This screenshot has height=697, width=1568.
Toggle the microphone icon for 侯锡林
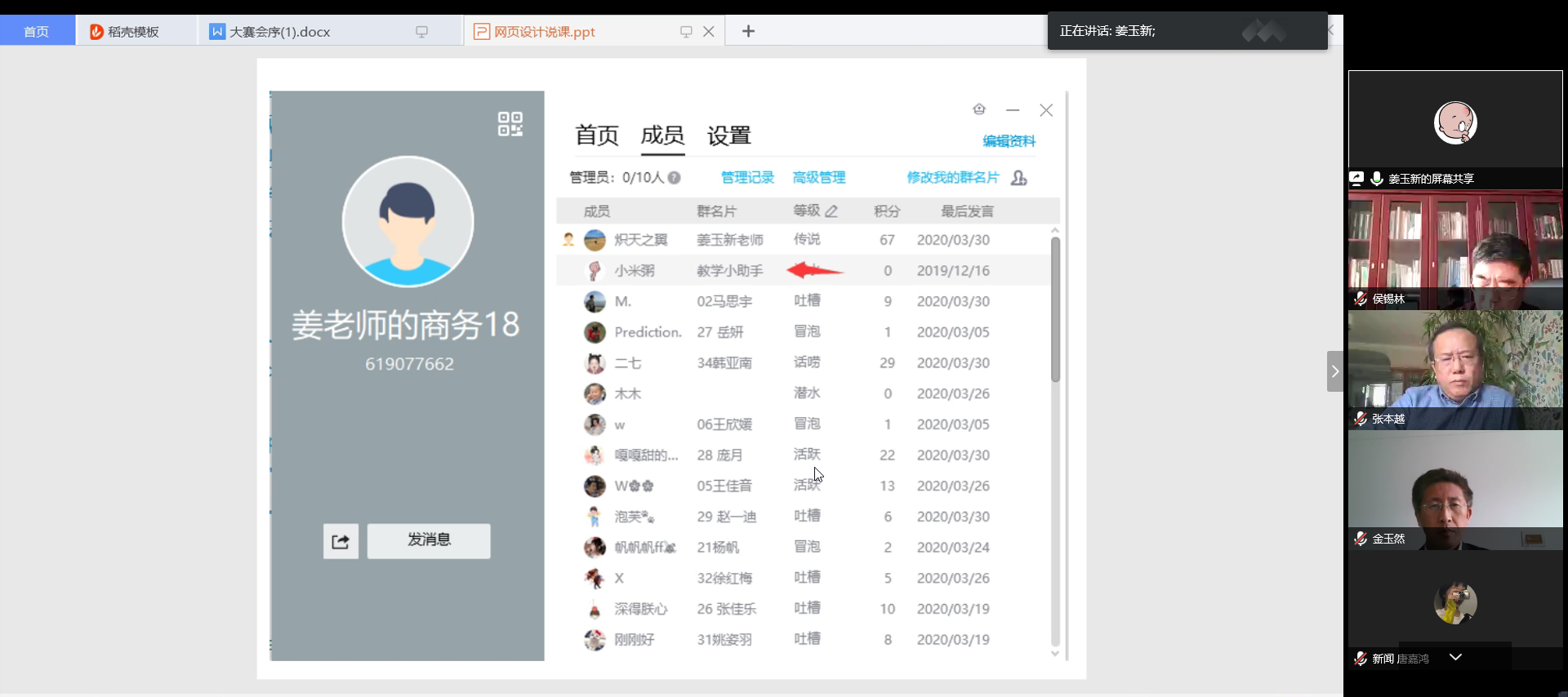pos(1361,299)
